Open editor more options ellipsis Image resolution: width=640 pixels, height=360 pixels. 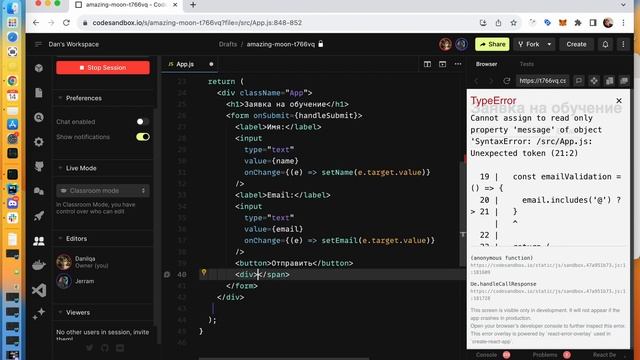[x=458, y=64]
